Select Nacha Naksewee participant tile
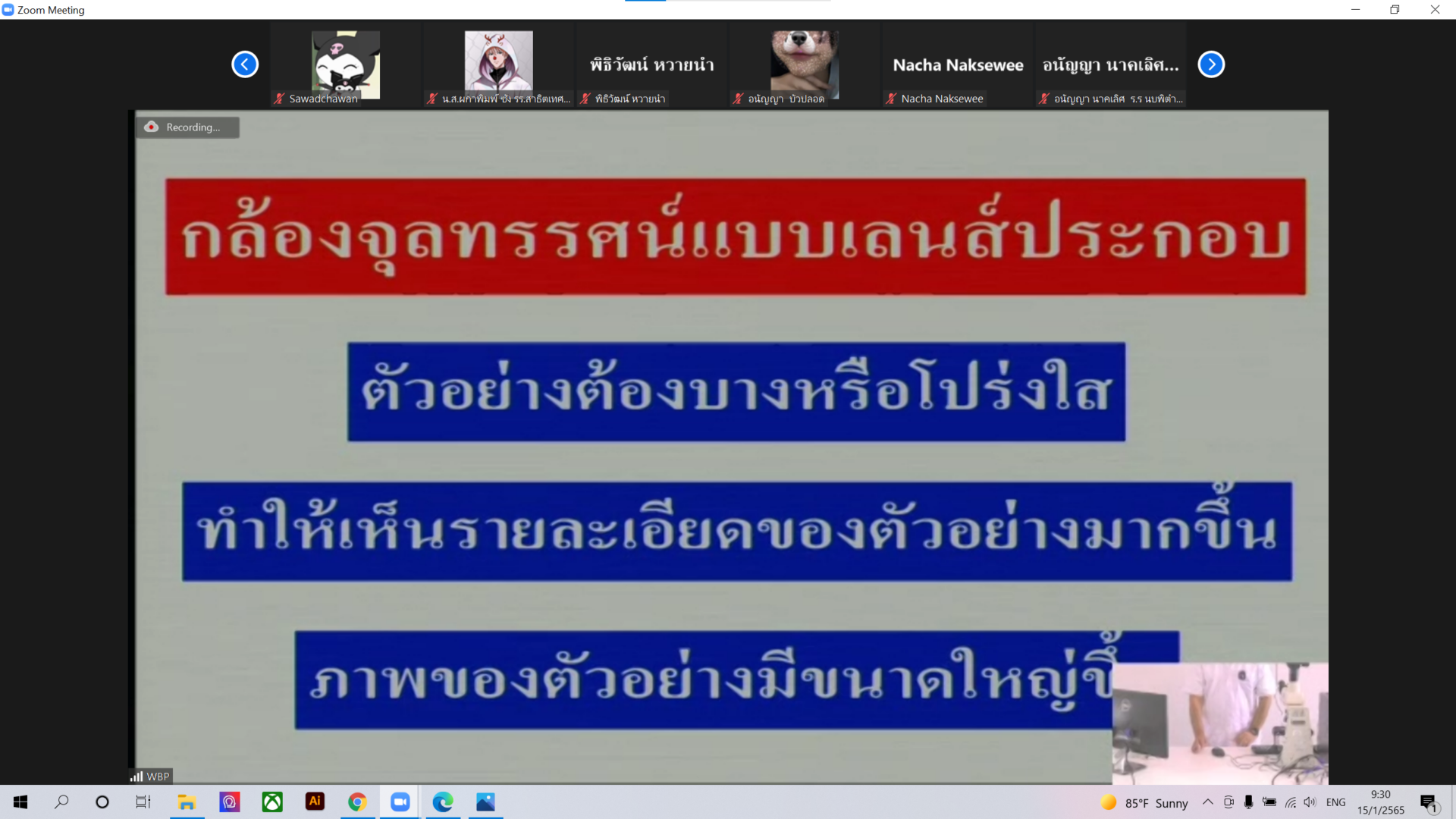The height and width of the screenshot is (819, 1456). [x=958, y=64]
